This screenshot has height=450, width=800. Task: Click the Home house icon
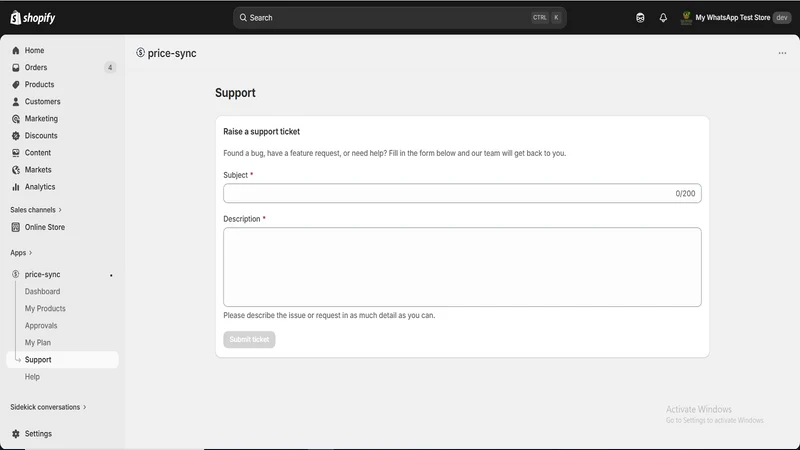[16, 51]
